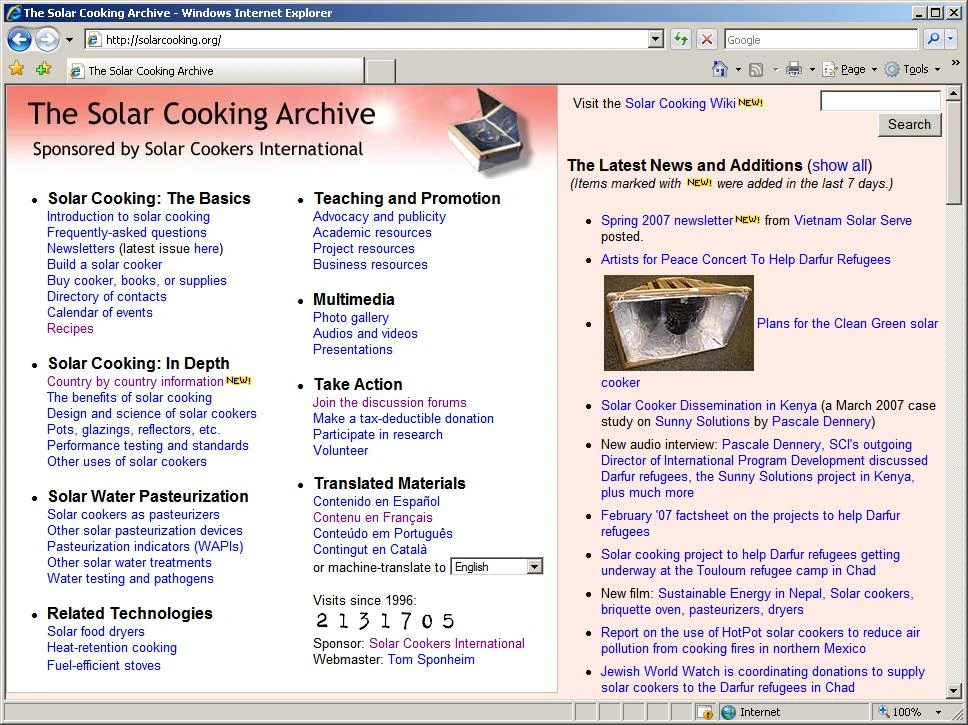Click the 'here' latest issue link
Screen dimensions: 968x725
click(206, 249)
